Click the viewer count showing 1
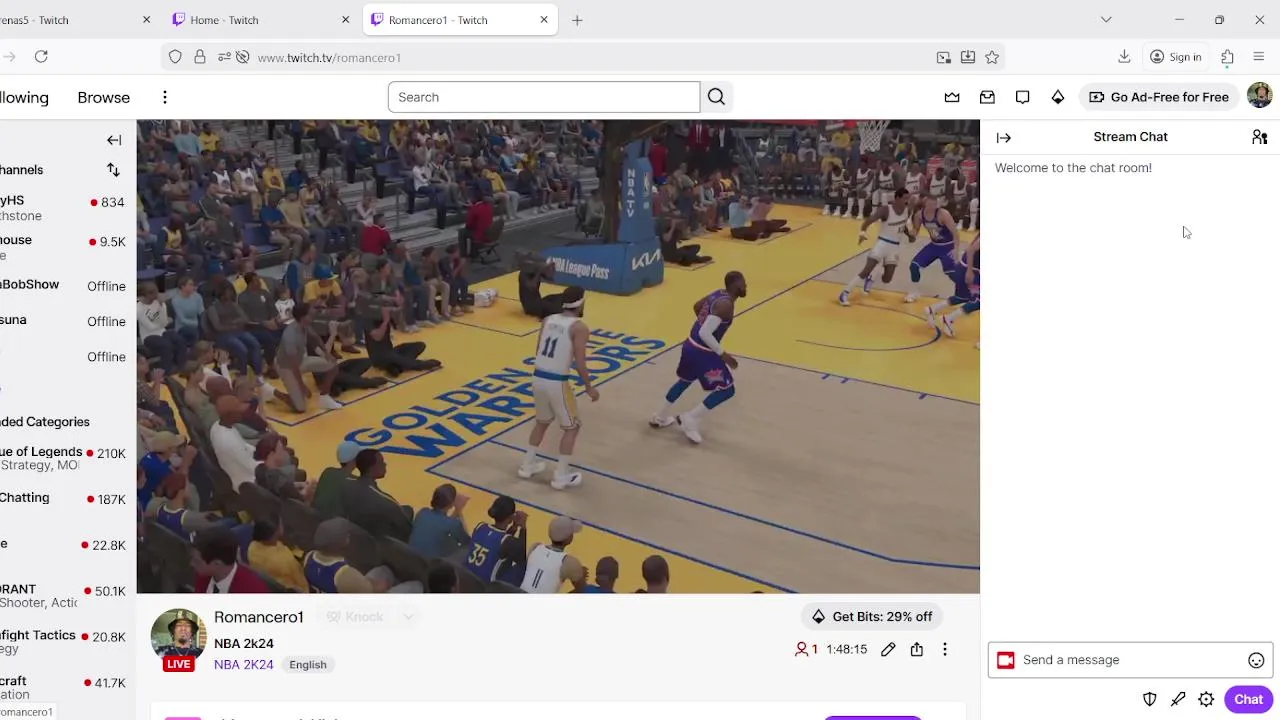The height and width of the screenshot is (720, 1280). (x=806, y=649)
